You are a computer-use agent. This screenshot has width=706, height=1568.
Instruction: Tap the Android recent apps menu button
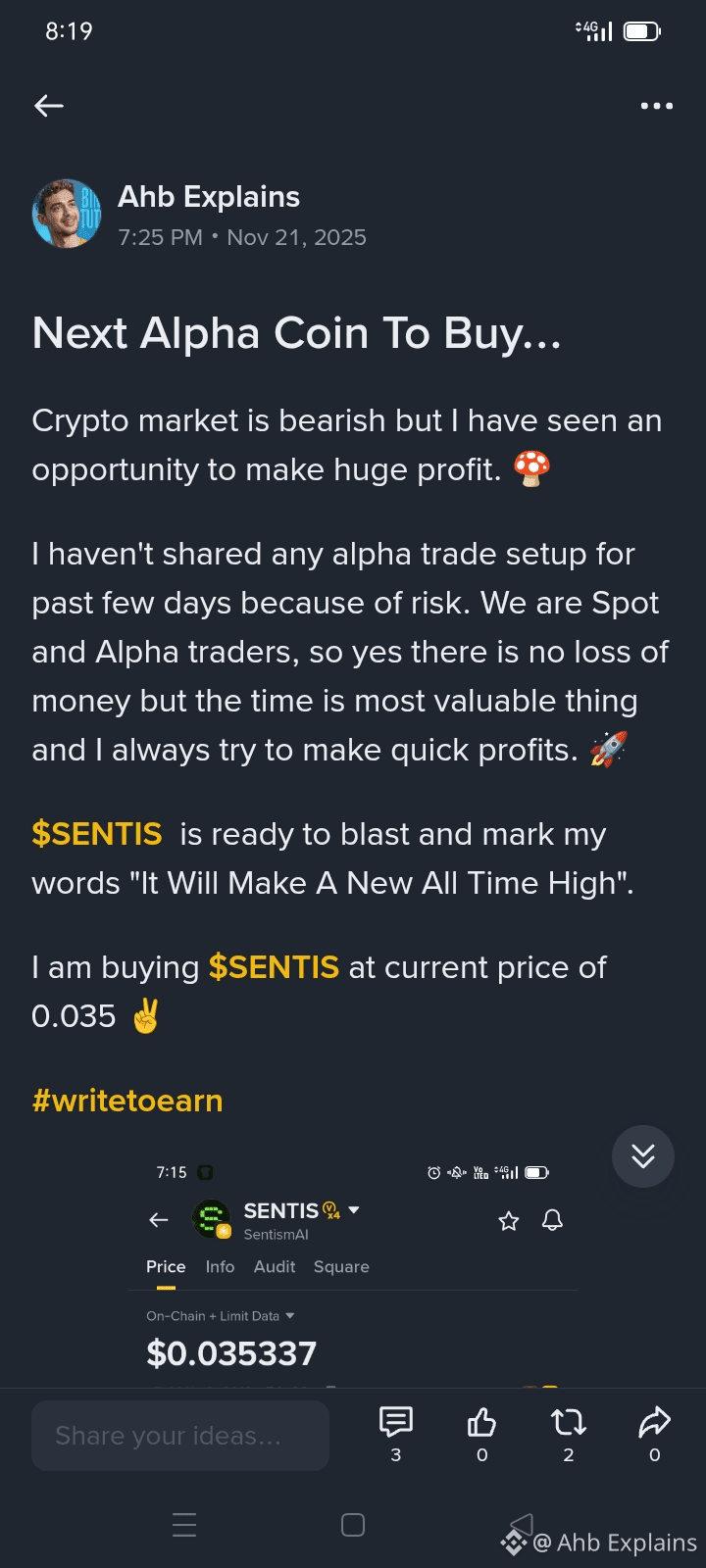[x=184, y=1525]
